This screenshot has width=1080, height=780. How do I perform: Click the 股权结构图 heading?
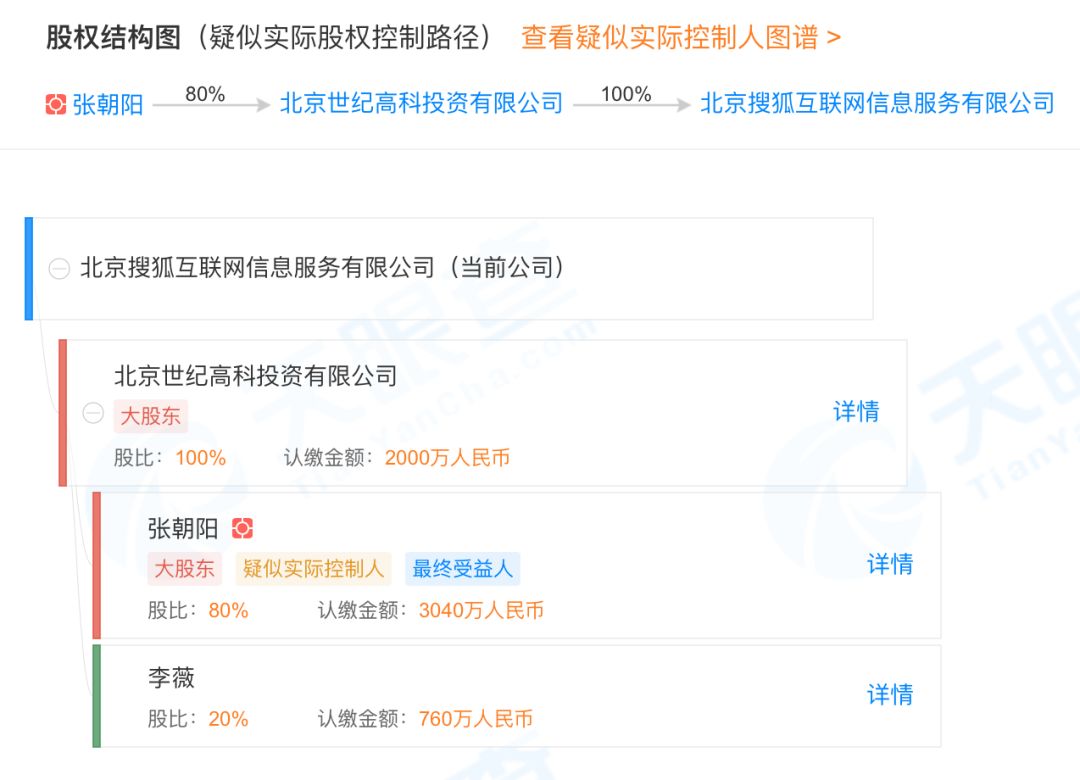(x=113, y=38)
